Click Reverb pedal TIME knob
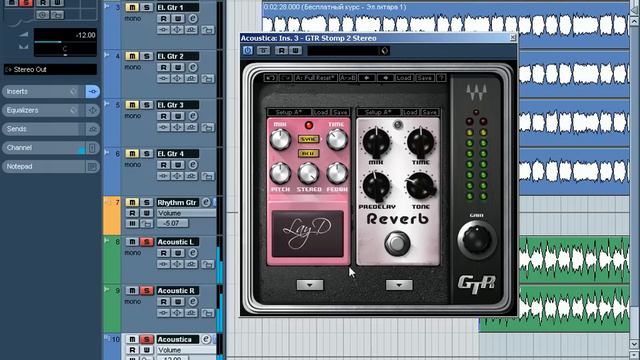Screen dimensions: 640x360 (x=420, y=142)
